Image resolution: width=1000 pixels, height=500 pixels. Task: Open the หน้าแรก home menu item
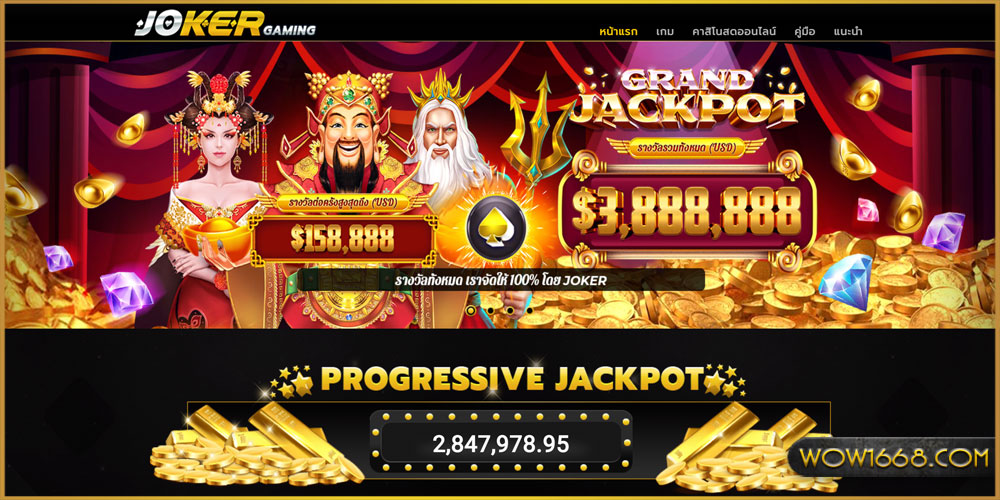619,31
